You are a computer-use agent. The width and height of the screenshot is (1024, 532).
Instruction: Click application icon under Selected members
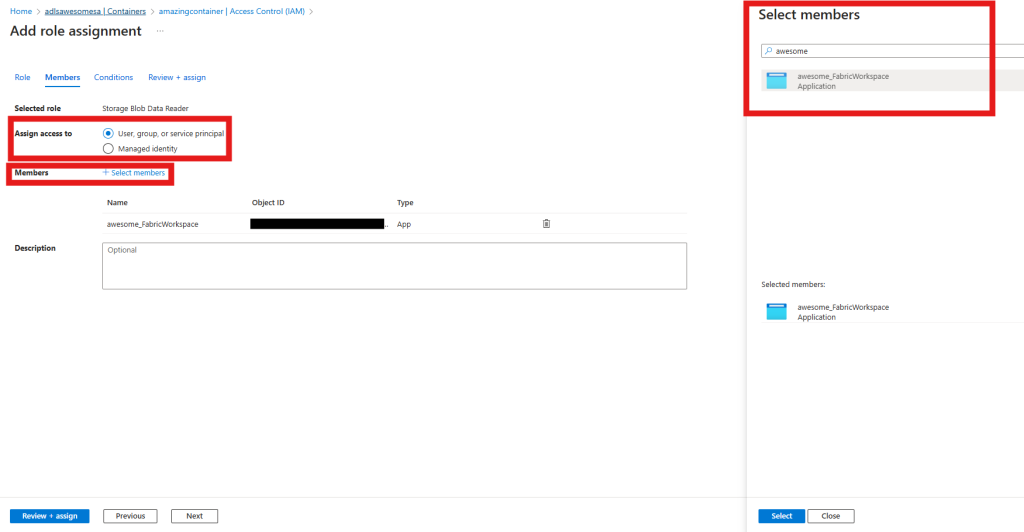tap(776, 312)
